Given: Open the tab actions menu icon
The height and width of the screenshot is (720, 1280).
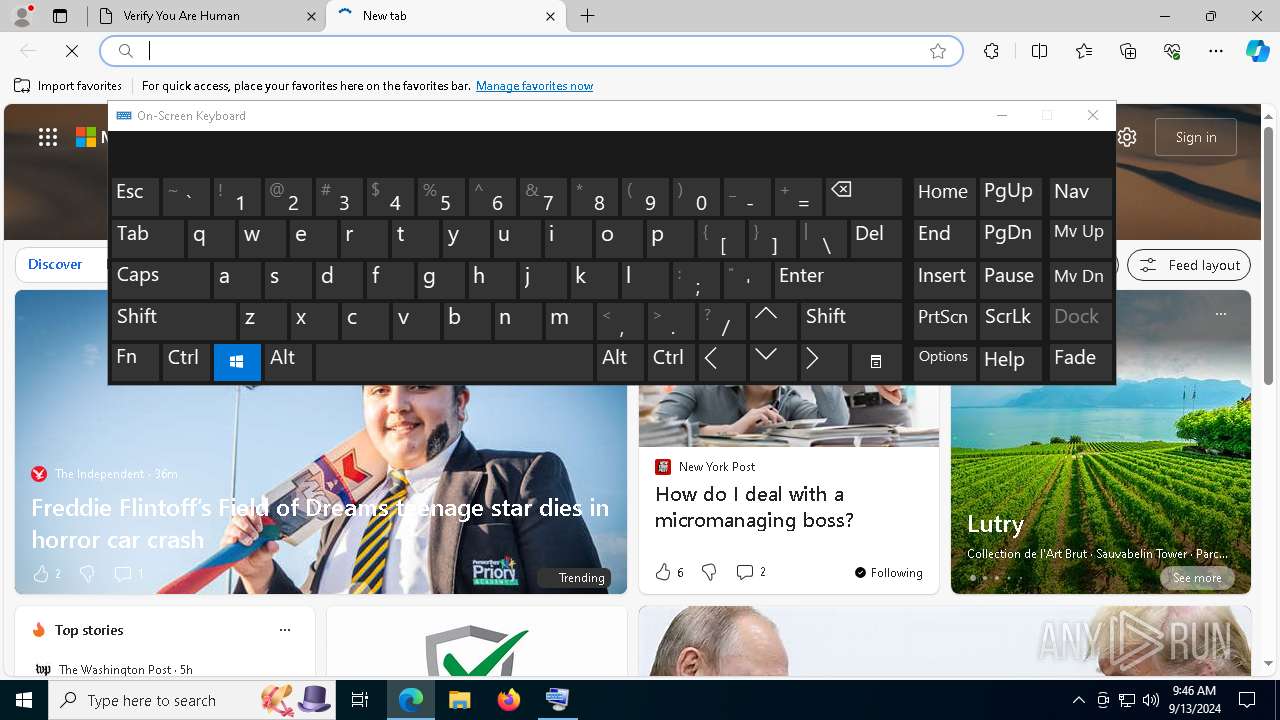Looking at the screenshot, I should [x=60, y=16].
